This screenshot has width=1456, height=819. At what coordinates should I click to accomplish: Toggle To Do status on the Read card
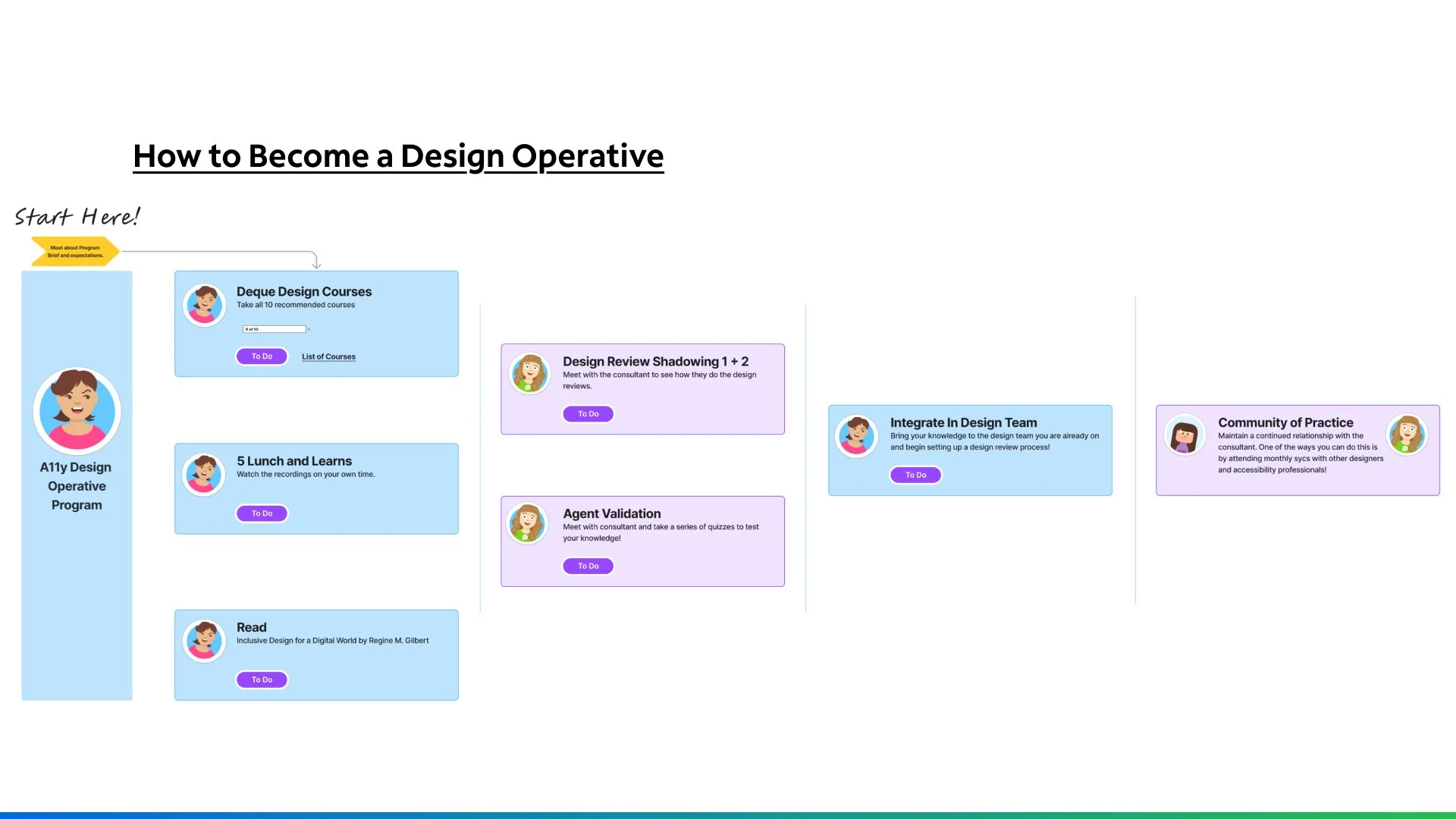click(262, 679)
